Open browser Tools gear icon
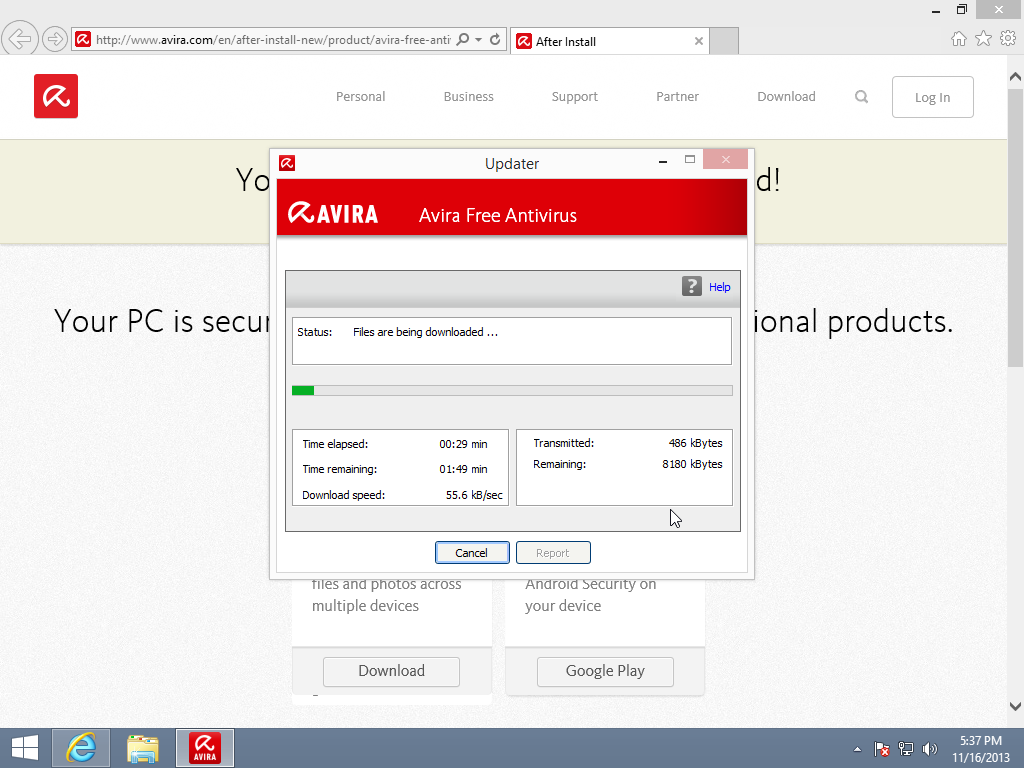This screenshot has height=768, width=1024. (x=1008, y=39)
